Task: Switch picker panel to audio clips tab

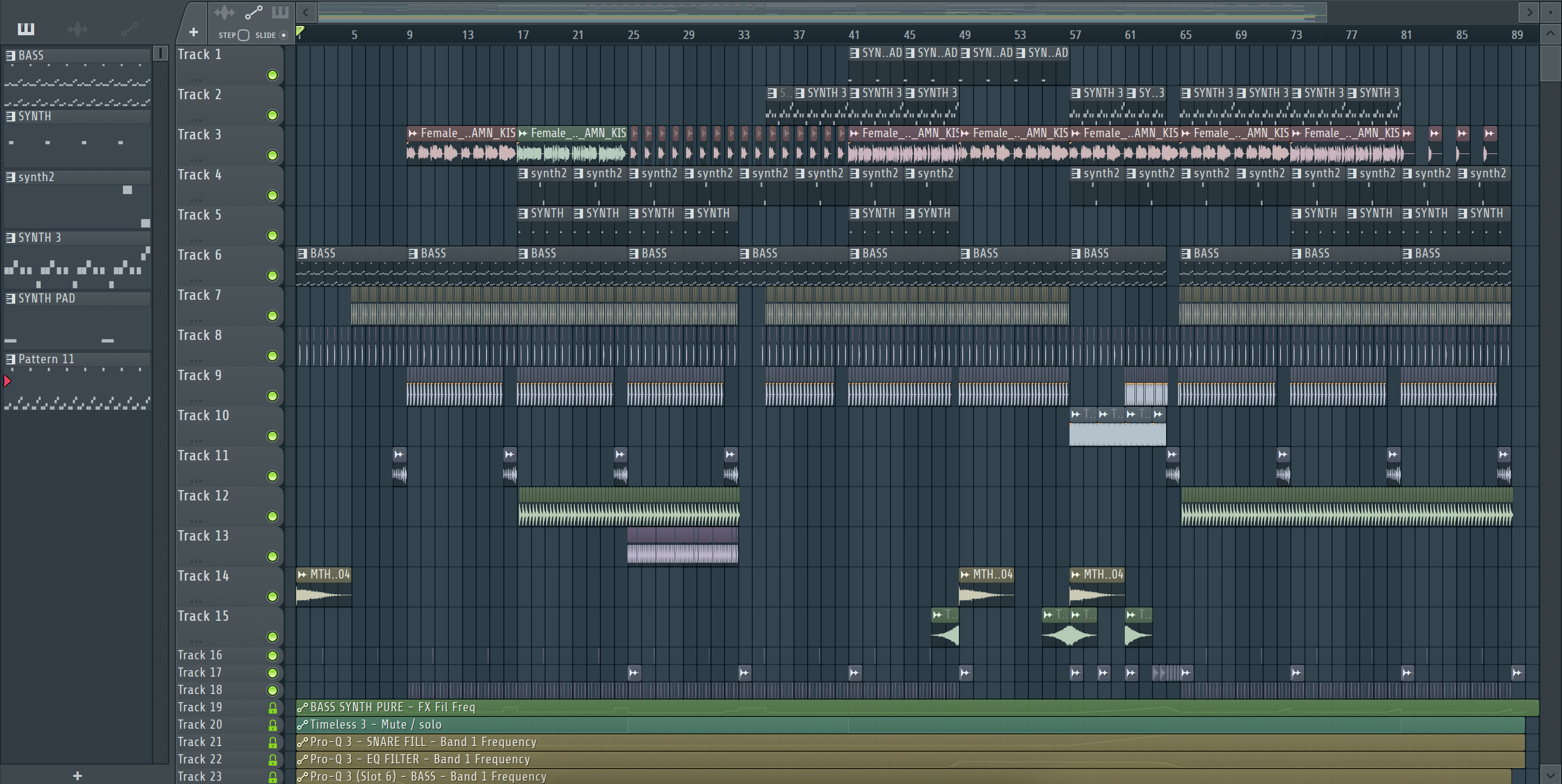Action: pos(77,29)
